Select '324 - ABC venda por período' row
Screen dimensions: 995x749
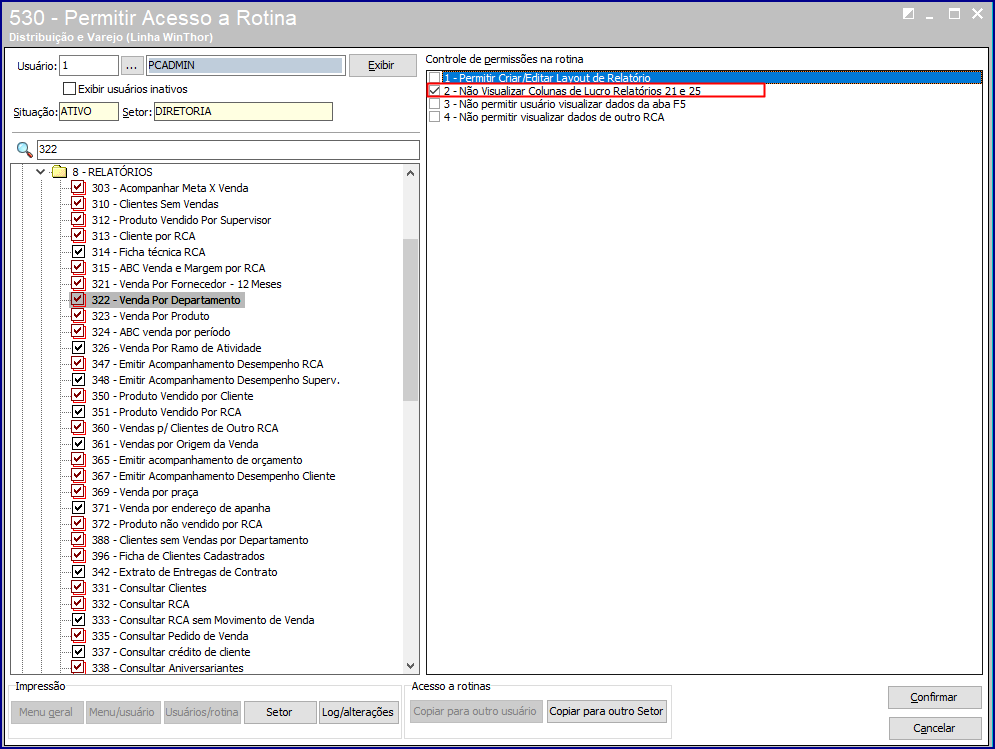click(x=161, y=332)
